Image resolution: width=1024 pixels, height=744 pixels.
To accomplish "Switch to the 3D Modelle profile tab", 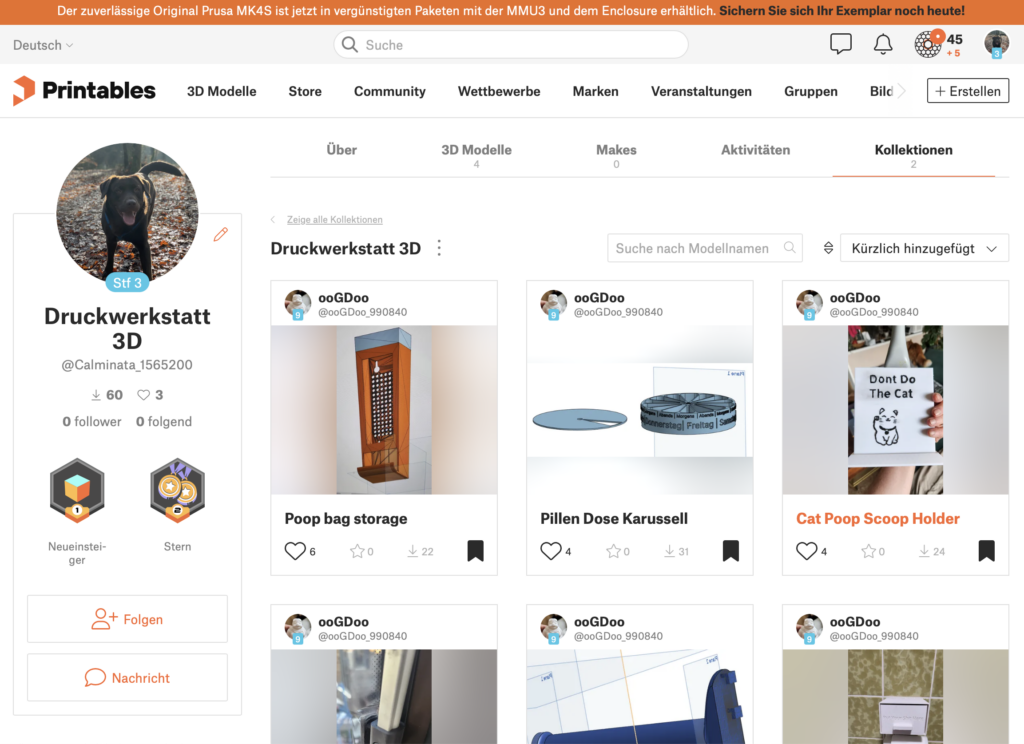I will pyautogui.click(x=476, y=156).
